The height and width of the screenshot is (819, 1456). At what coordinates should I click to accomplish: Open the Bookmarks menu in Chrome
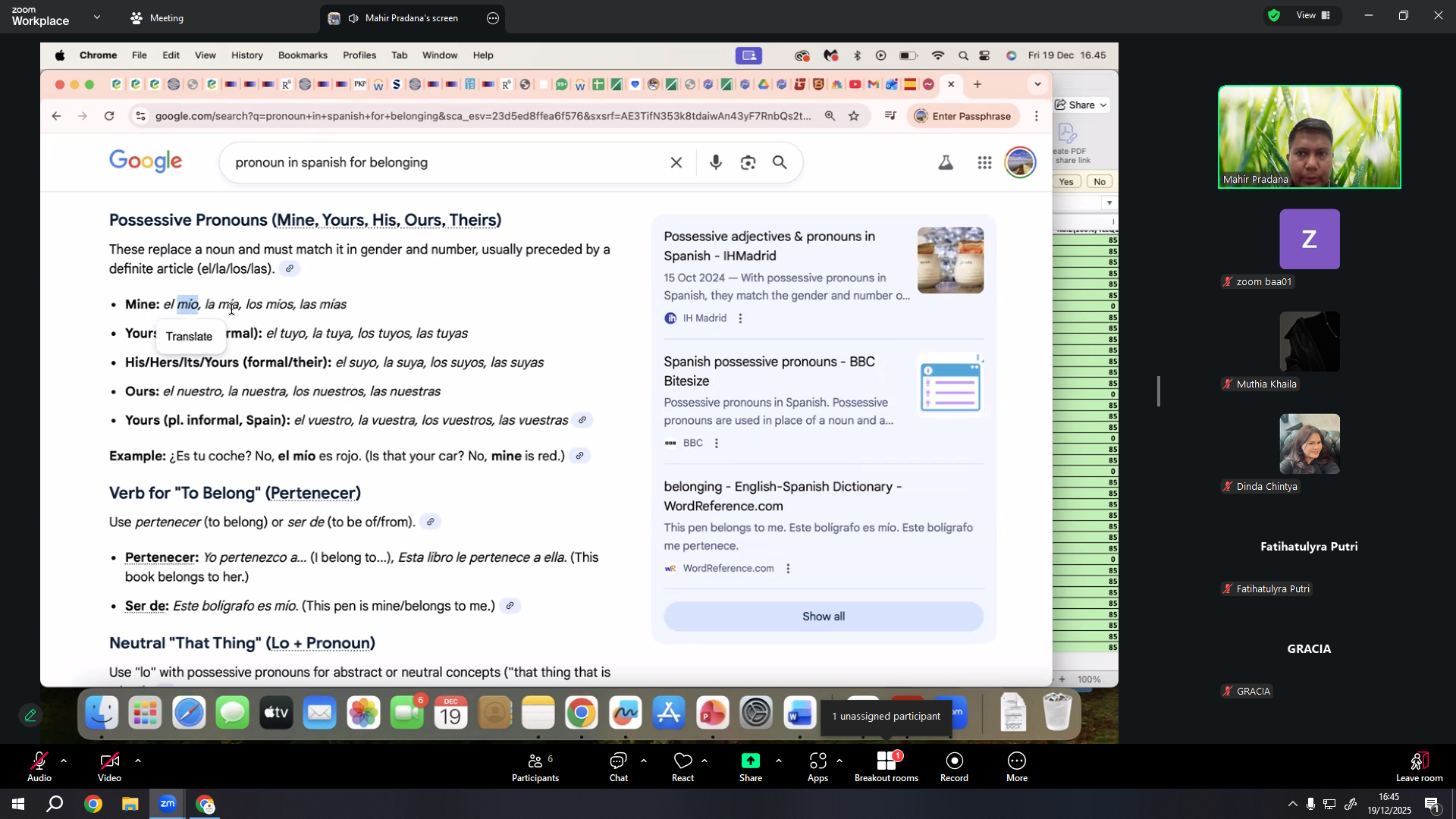(303, 55)
